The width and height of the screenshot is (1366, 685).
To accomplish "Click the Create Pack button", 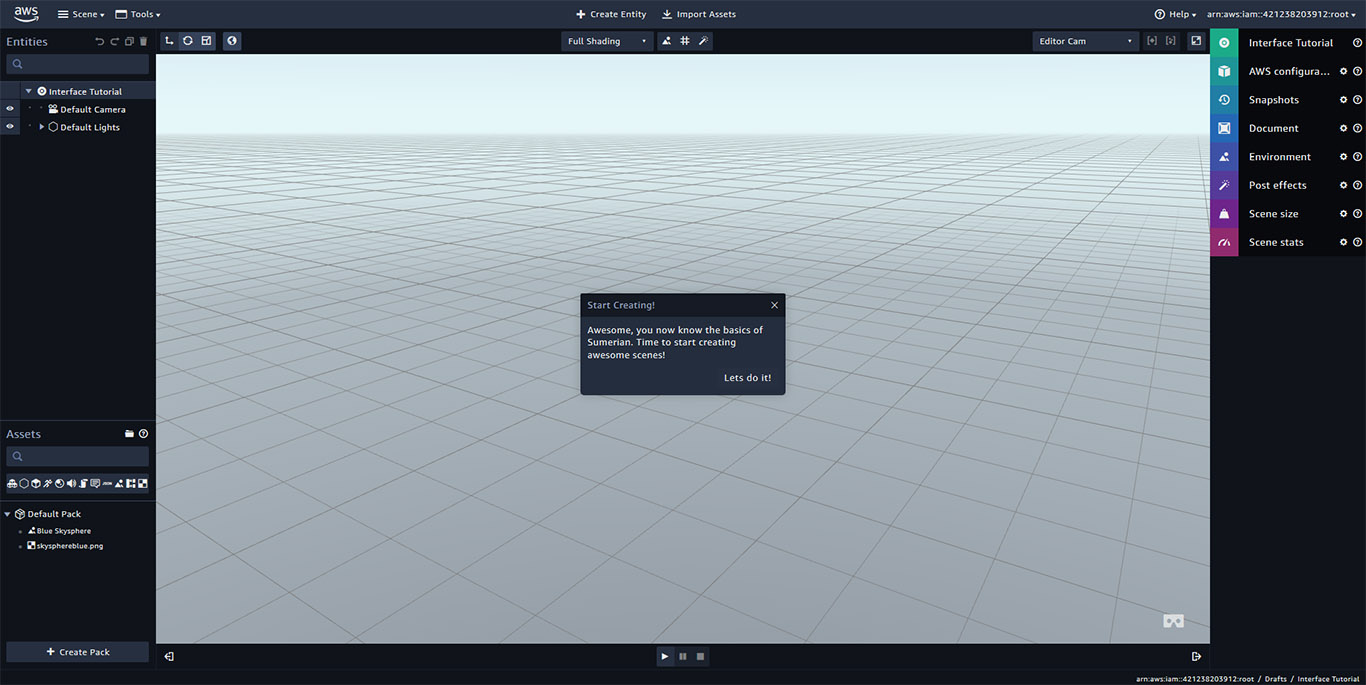I will coord(77,652).
